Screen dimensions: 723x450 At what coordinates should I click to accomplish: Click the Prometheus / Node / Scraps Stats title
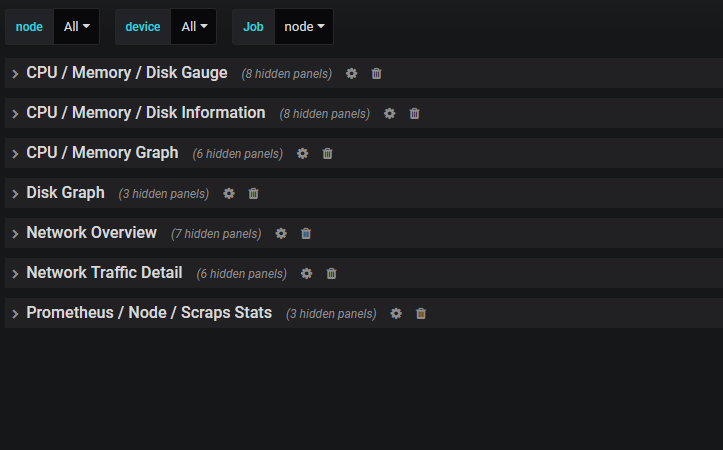149,313
